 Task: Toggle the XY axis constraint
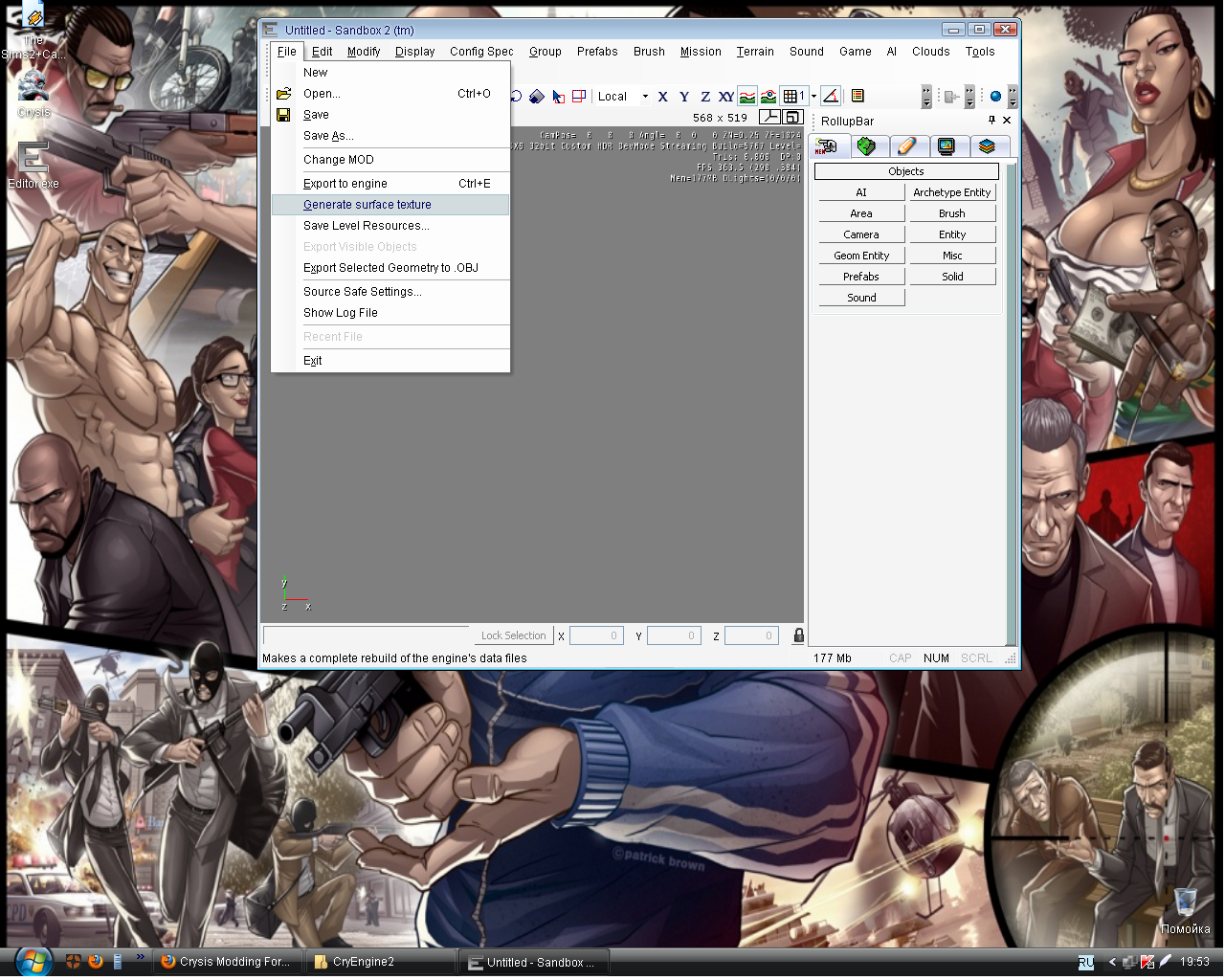point(726,97)
